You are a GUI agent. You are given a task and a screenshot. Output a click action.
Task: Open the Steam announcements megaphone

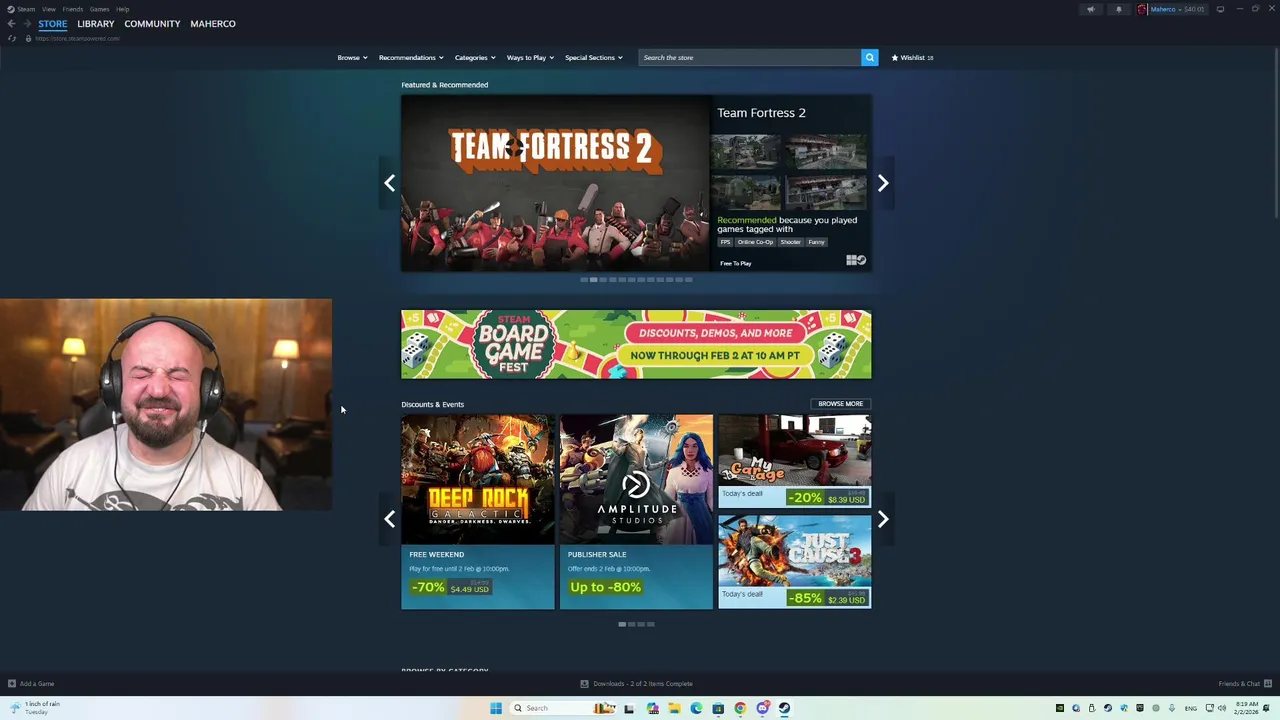tap(1091, 9)
